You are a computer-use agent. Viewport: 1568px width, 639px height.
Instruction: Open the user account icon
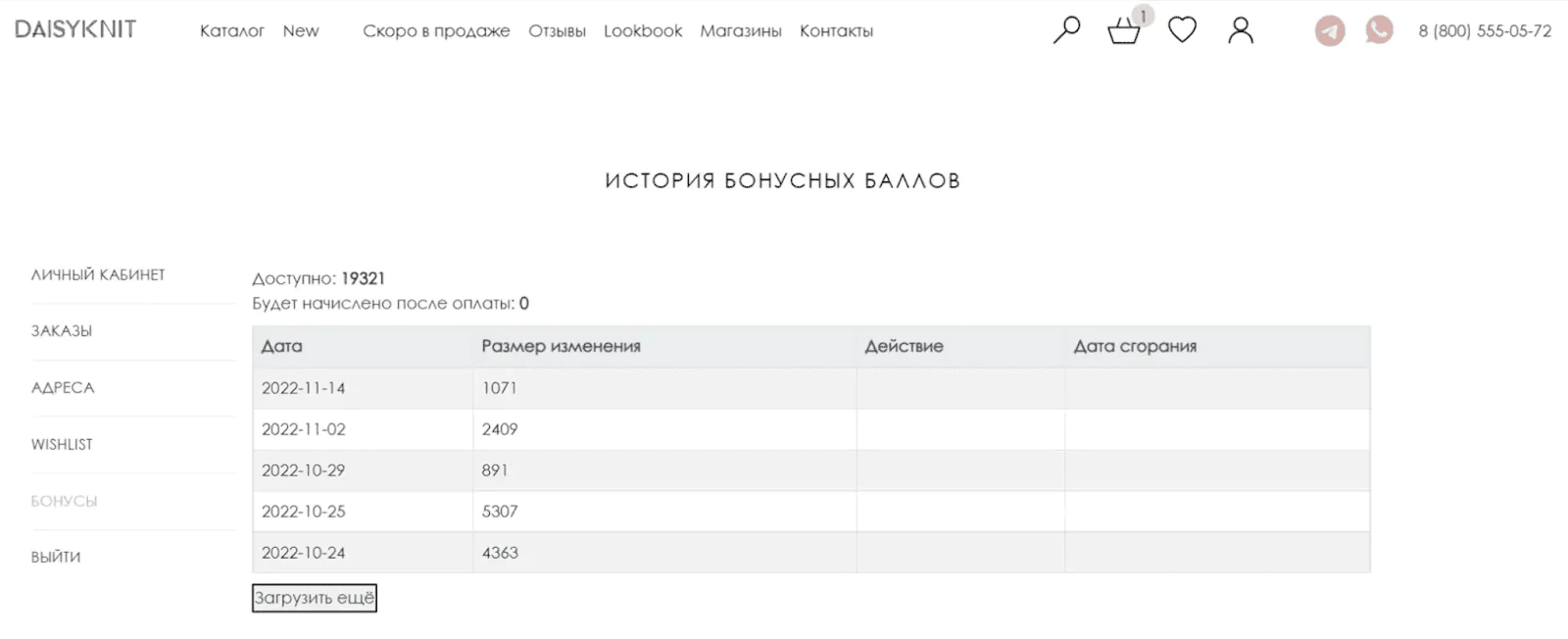1241,30
